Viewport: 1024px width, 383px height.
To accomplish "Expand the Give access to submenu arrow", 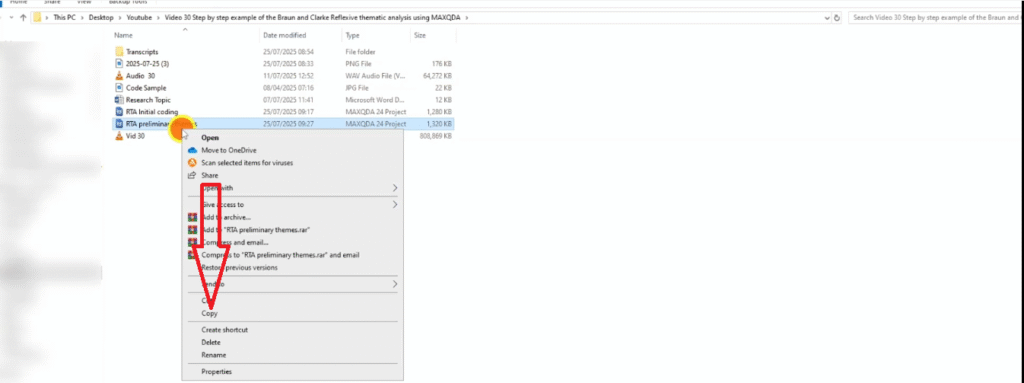I will click(x=394, y=205).
